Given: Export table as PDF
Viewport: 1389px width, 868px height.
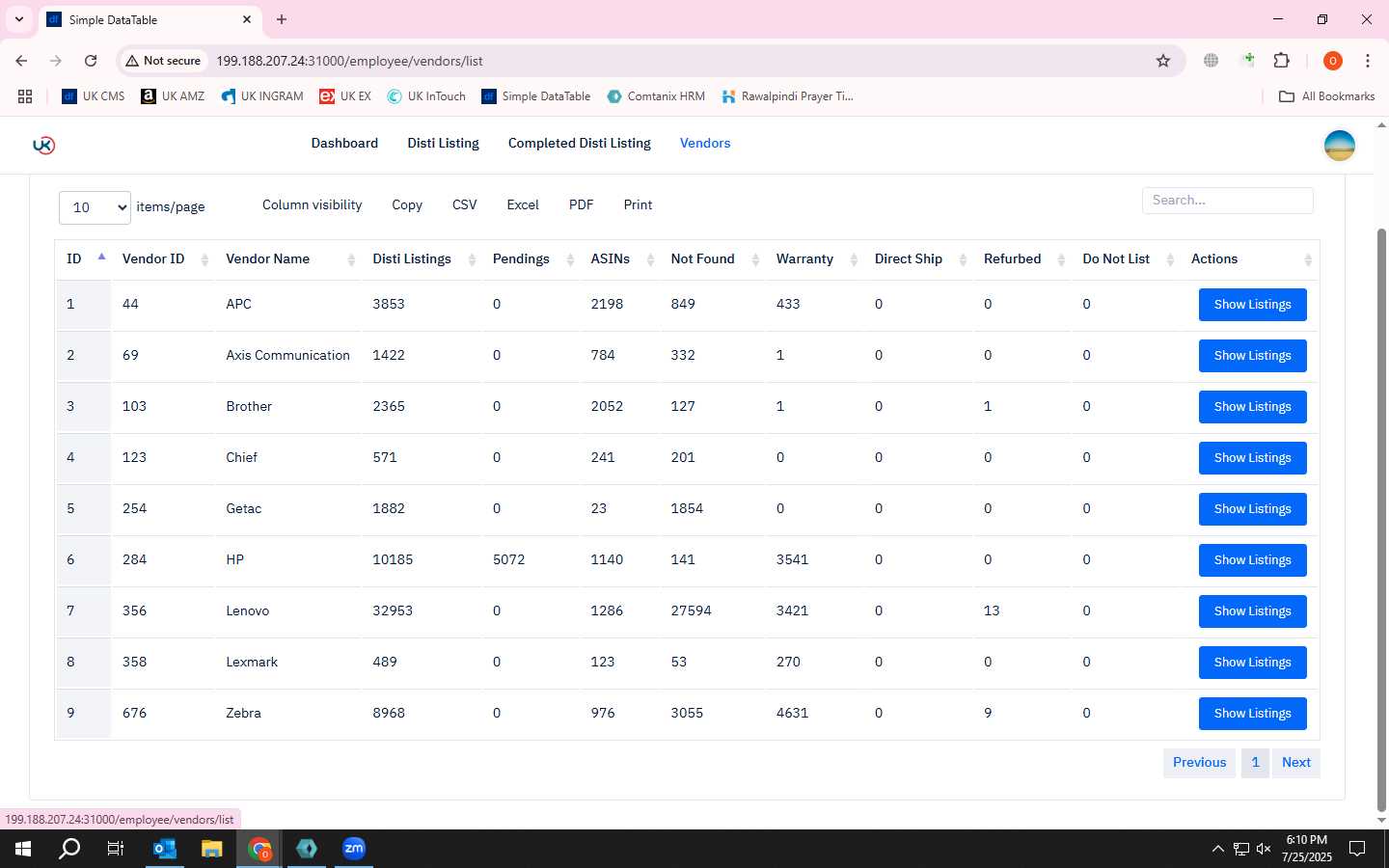Looking at the screenshot, I should (x=582, y=205).
